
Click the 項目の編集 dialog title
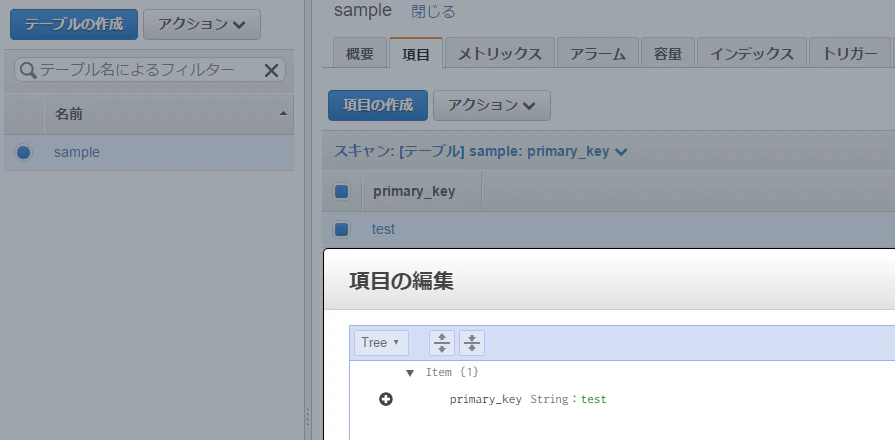click(401, 281)
